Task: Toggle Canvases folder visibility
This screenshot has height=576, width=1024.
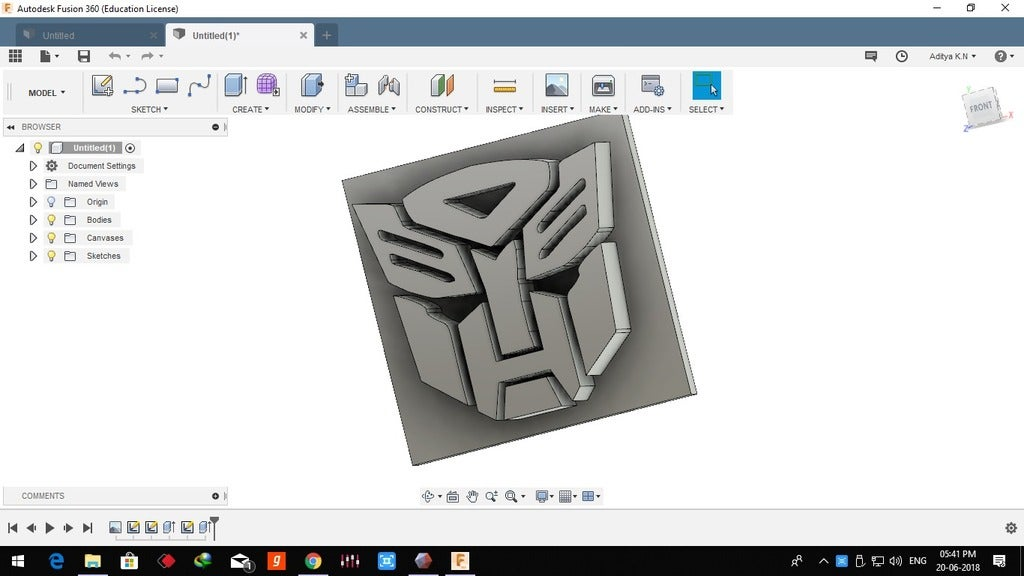Action: [51, 237]
